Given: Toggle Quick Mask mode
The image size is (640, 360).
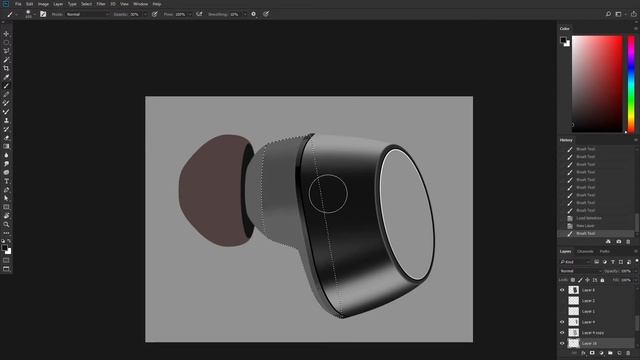Looking at the screenshot, I should [6, 260].
